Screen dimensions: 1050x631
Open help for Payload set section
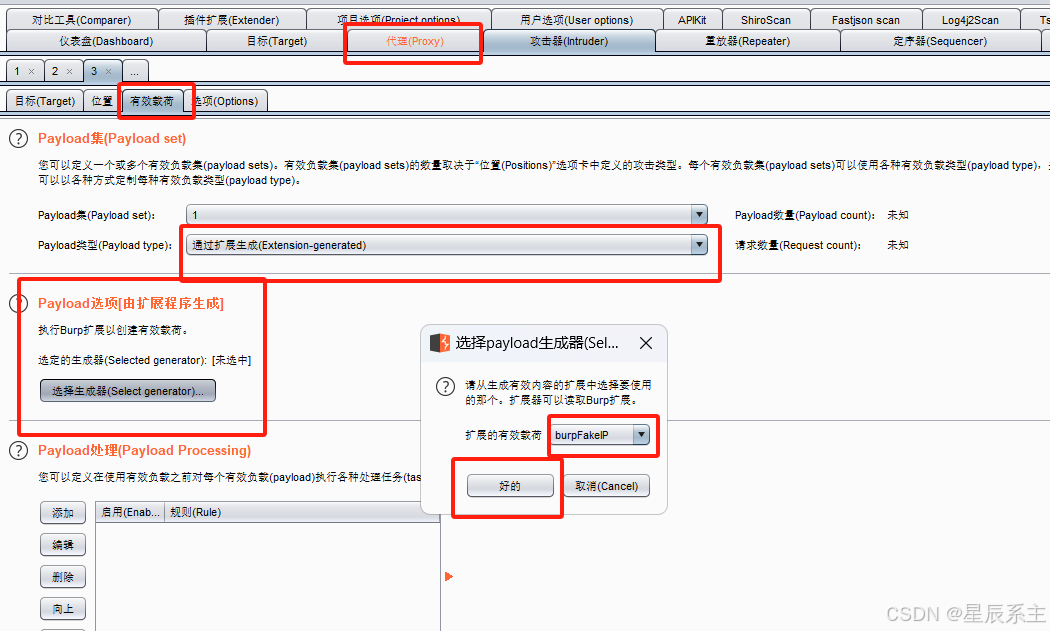coord(19,139)
